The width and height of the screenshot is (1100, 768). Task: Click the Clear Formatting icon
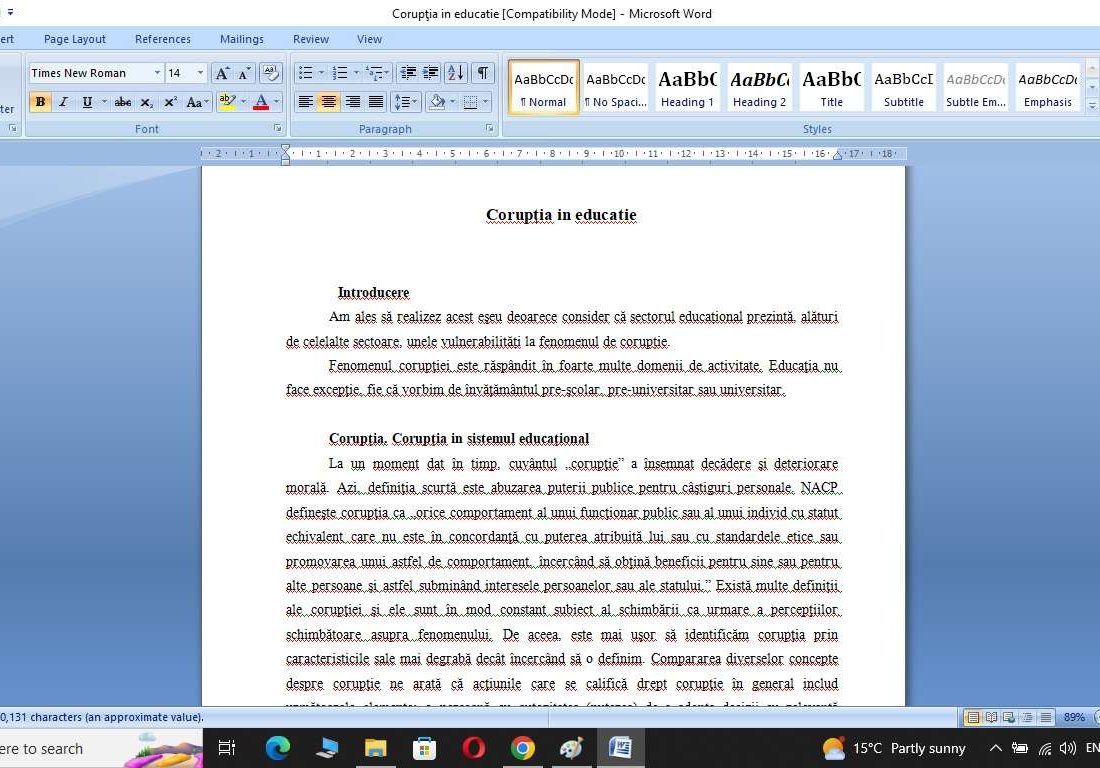tap(269, 72)
